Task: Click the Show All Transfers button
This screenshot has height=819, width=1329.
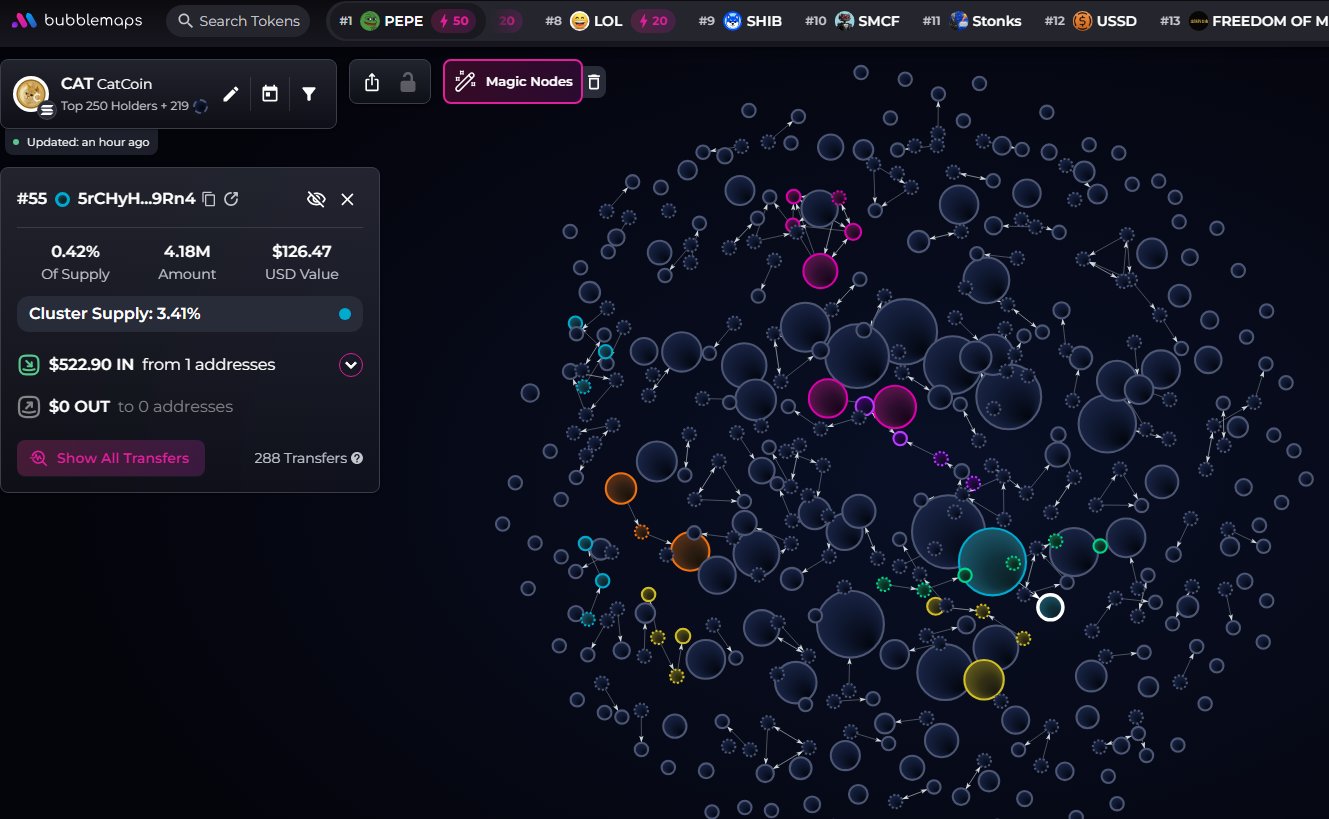Action: tap(111, 458)
